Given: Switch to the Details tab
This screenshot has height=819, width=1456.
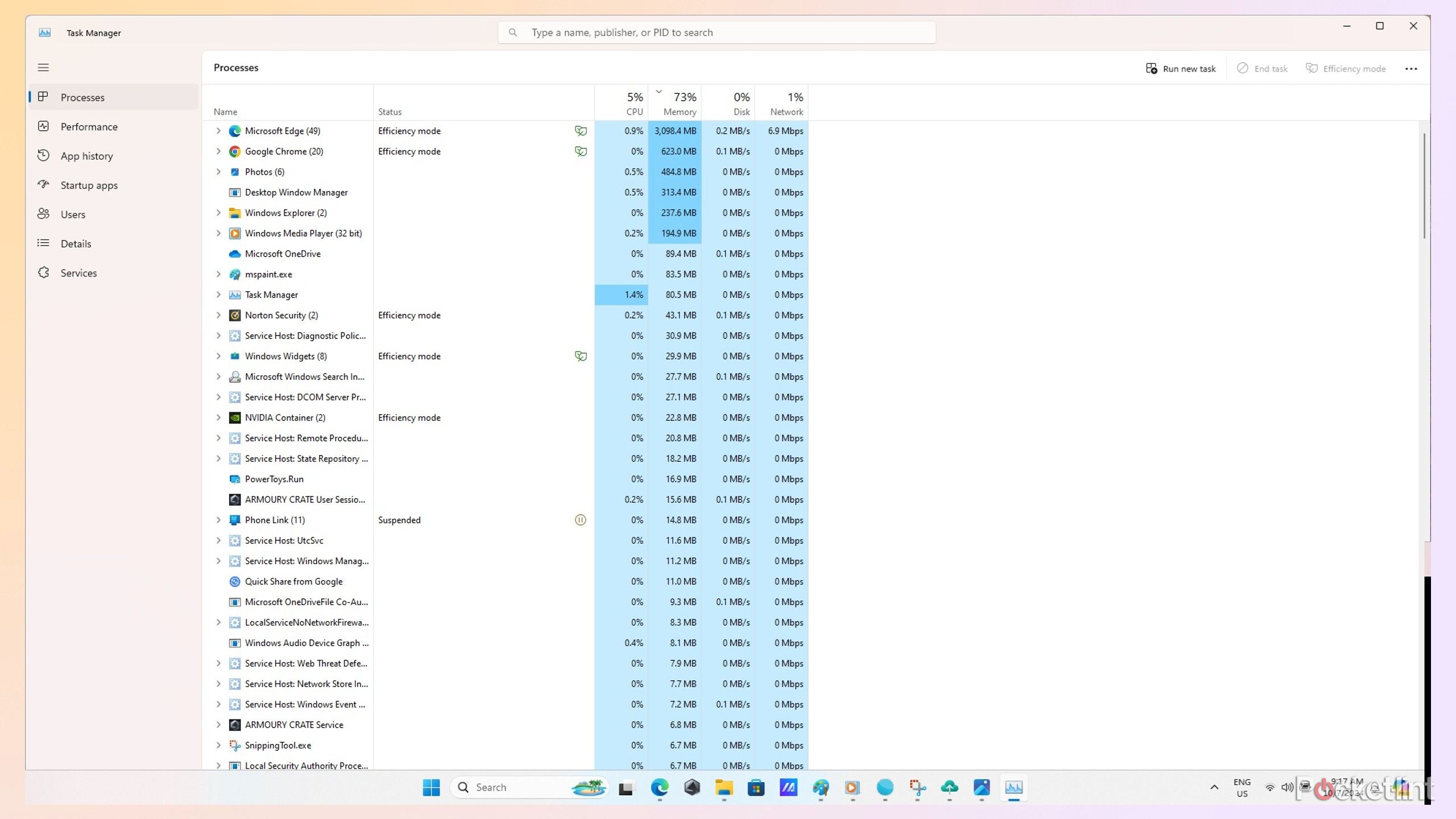Looking at the screenshot, I should (76, 243).
